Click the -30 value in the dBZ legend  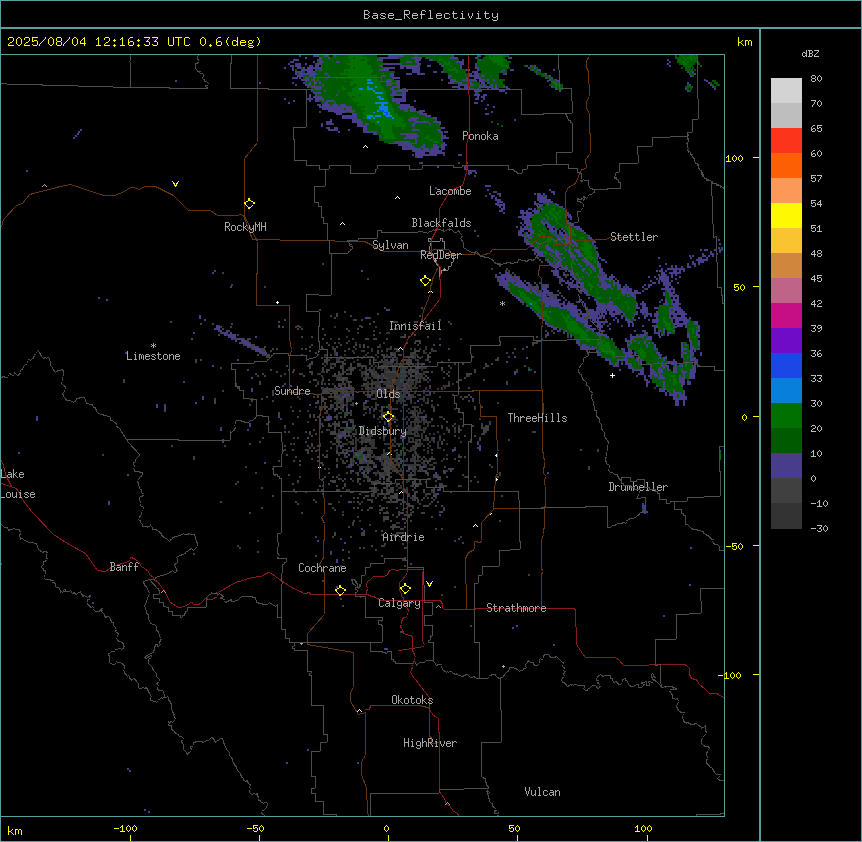click(820, 528)
